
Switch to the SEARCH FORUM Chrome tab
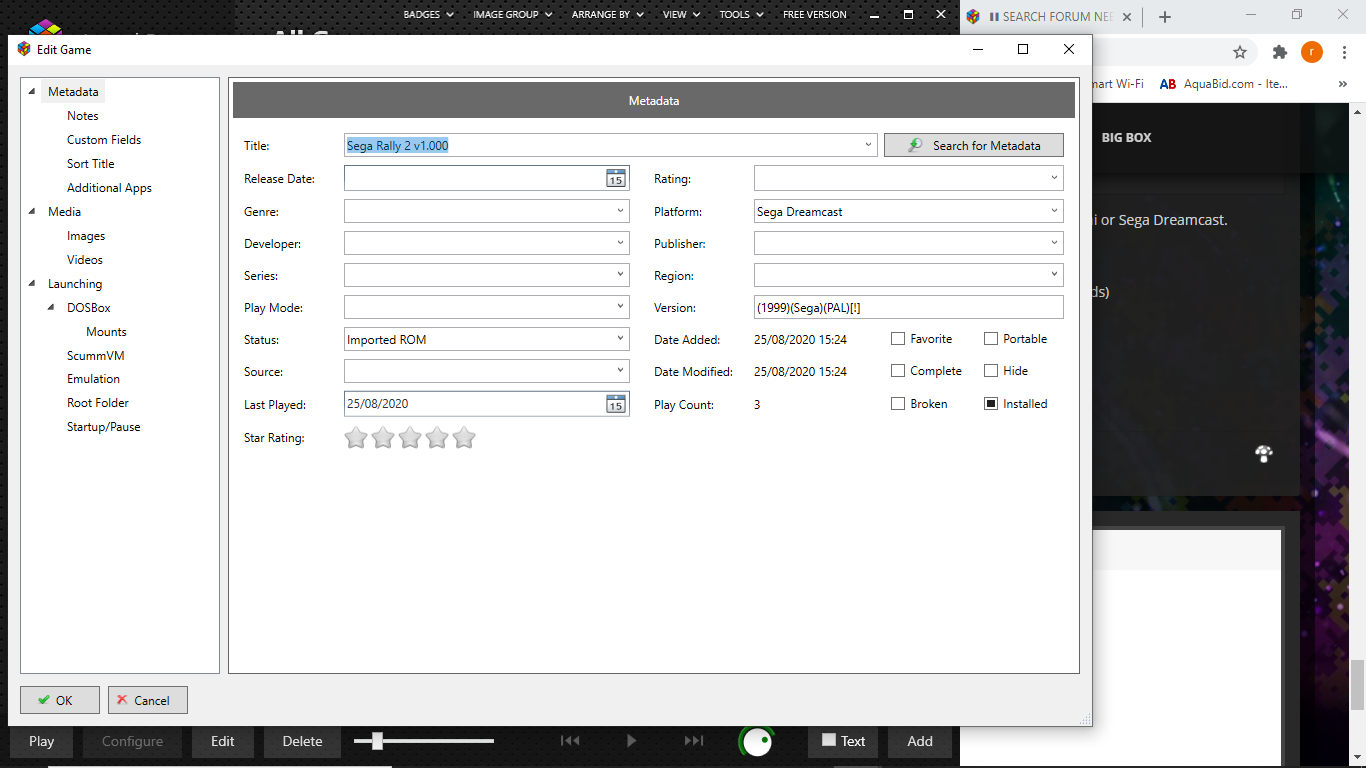tap(1050, 17)
